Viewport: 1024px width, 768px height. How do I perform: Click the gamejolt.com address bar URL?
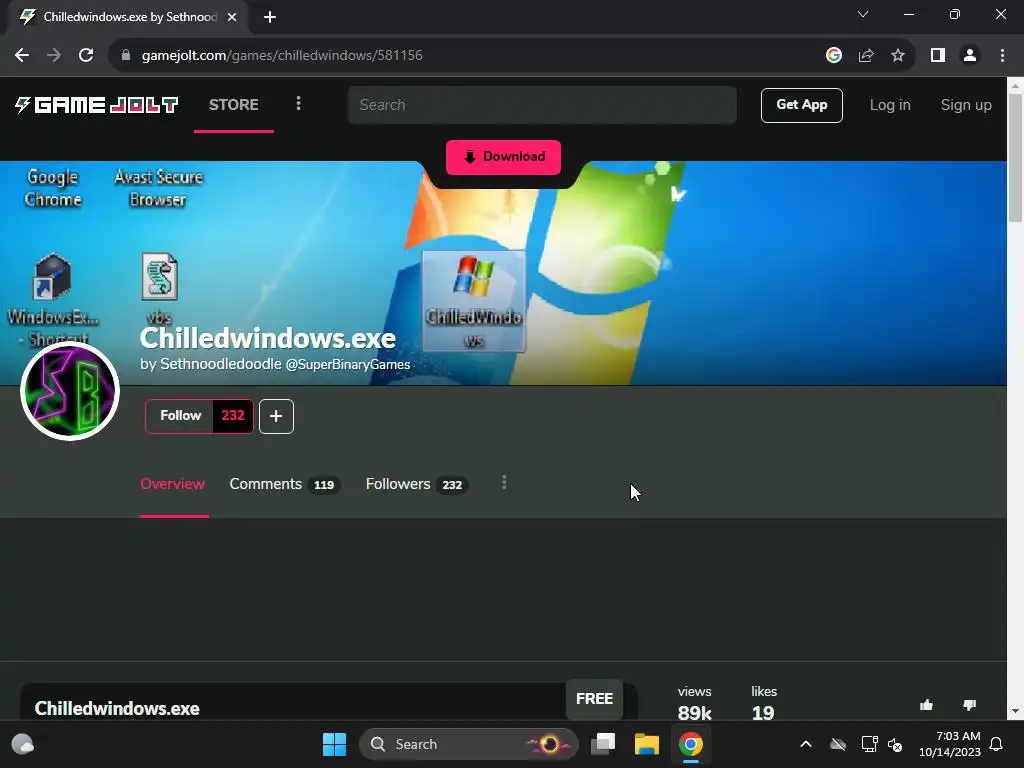click(x=282, y=56)
